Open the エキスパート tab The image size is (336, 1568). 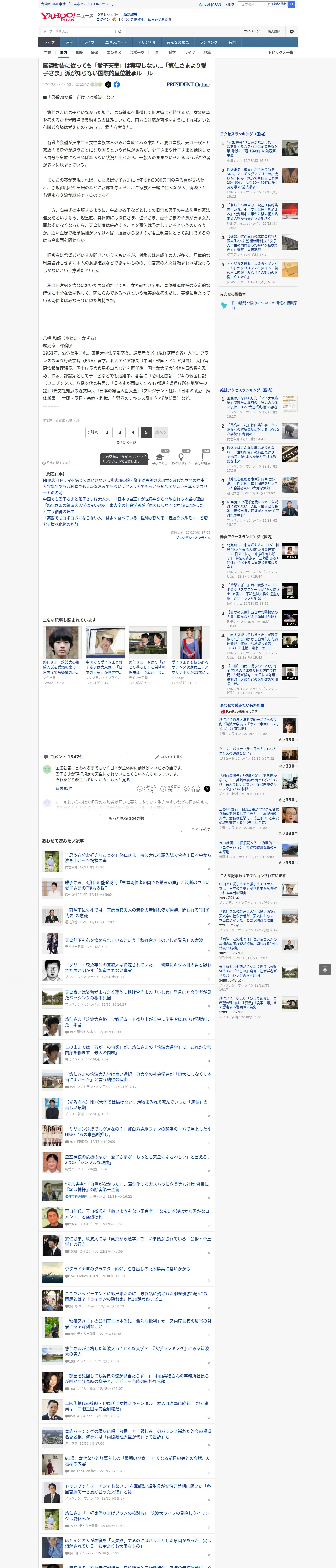[116, 42]
